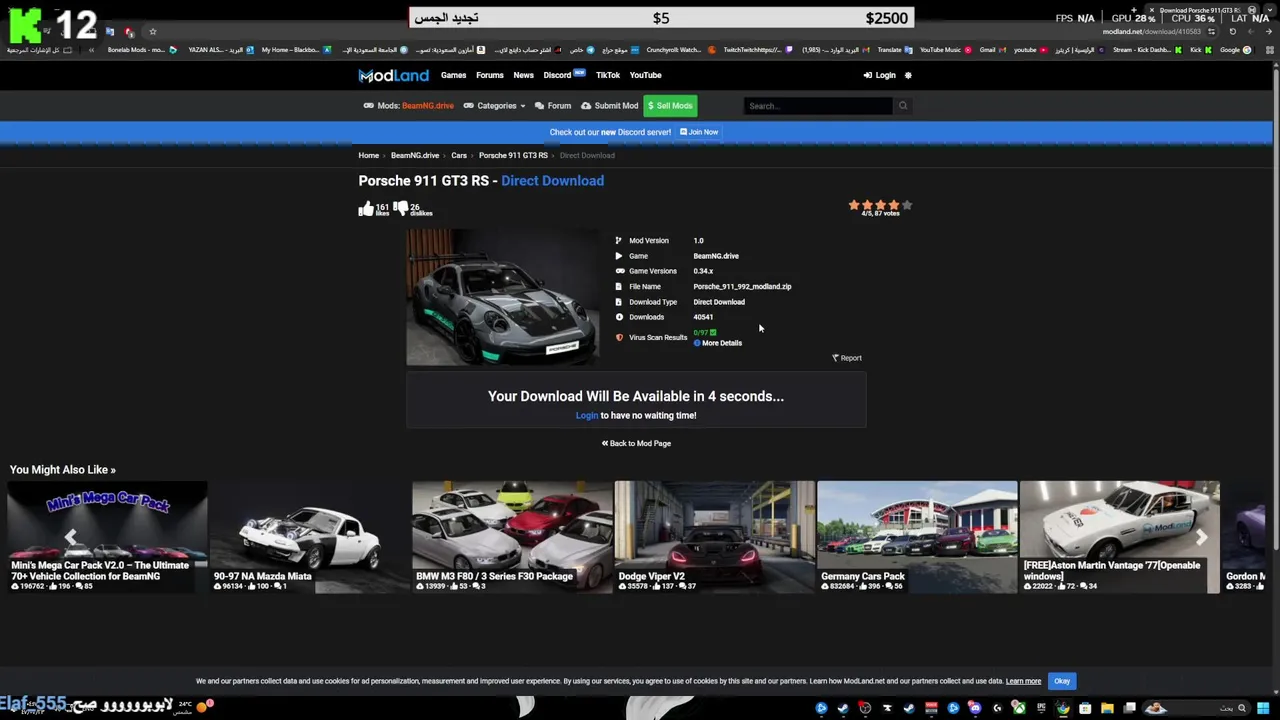
Task: Click the thumbs-up like icon
Action: (366, 208)
